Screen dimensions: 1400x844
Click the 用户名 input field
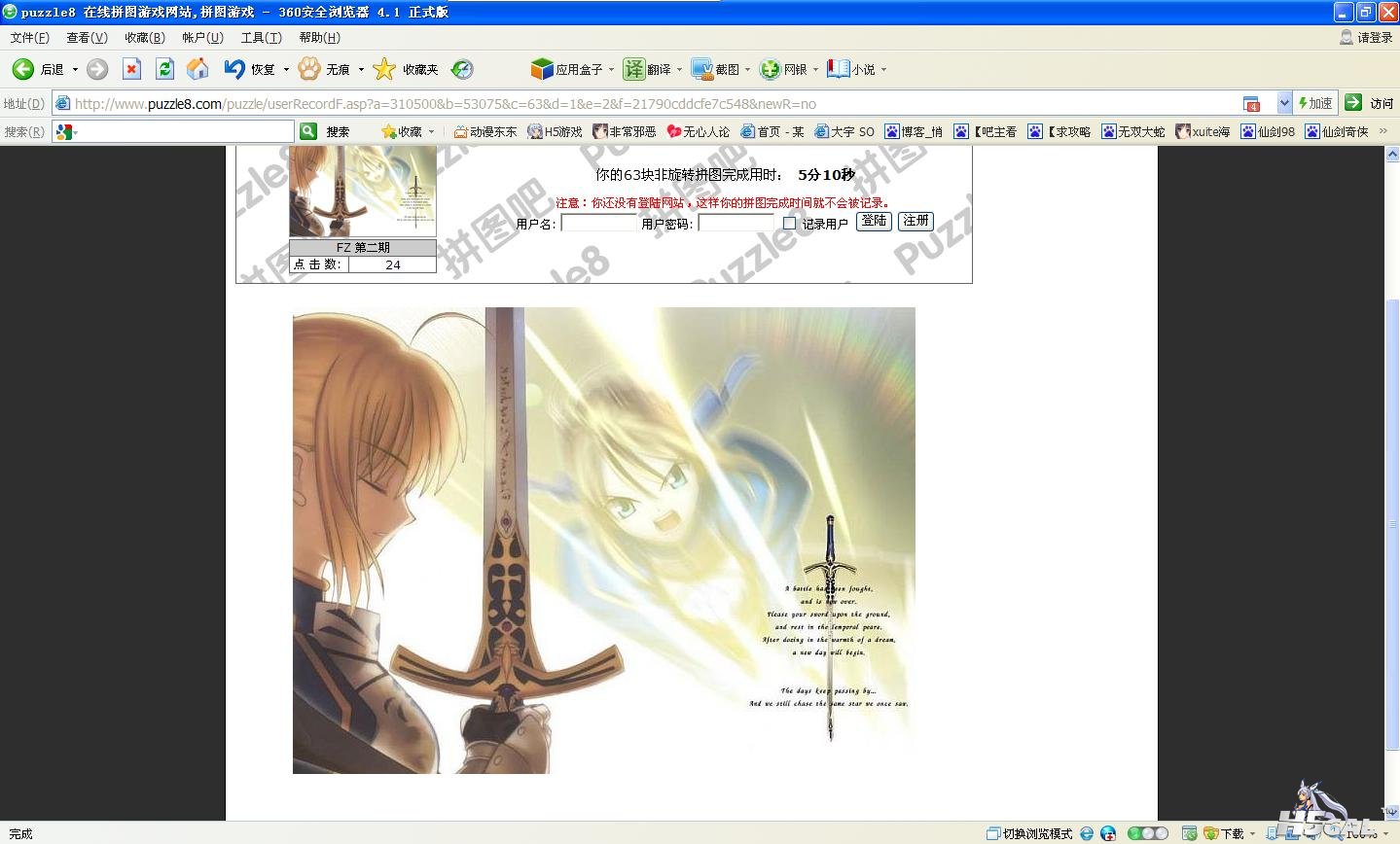pyautogui.click(x=599, y=223)
